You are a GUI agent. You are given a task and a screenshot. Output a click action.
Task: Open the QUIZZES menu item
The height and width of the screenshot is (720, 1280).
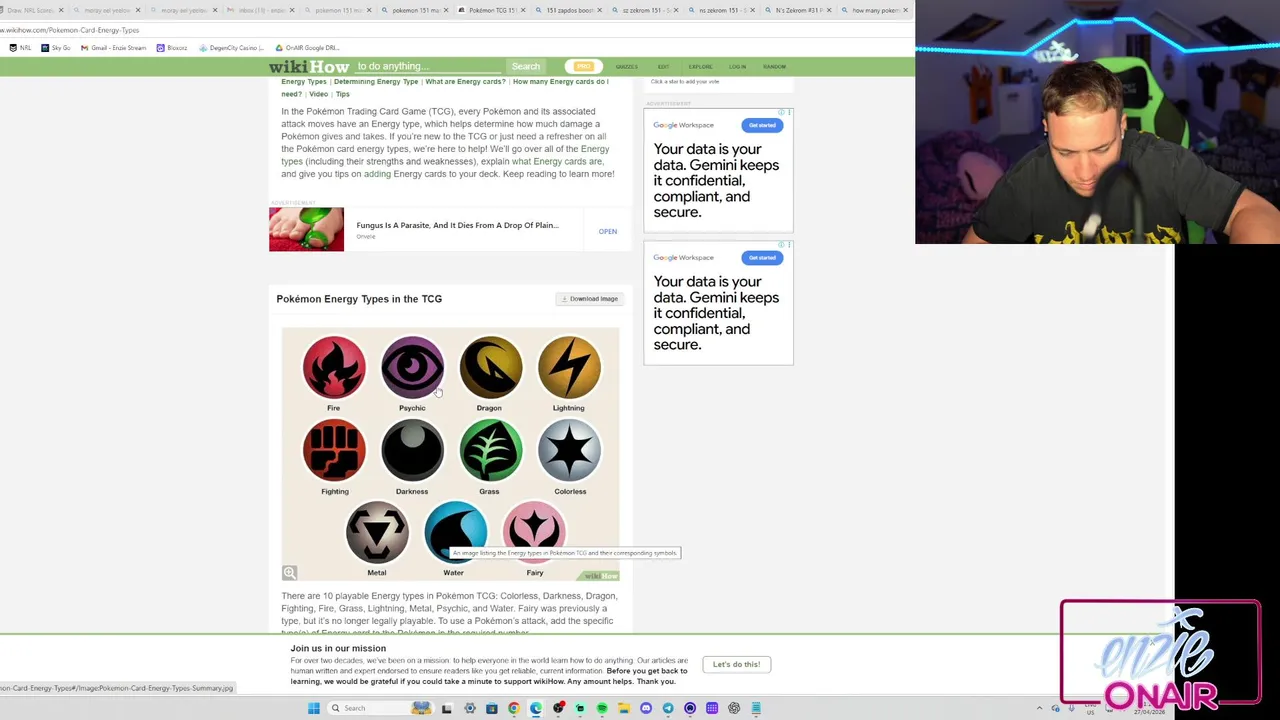click(x=627, y=67)
